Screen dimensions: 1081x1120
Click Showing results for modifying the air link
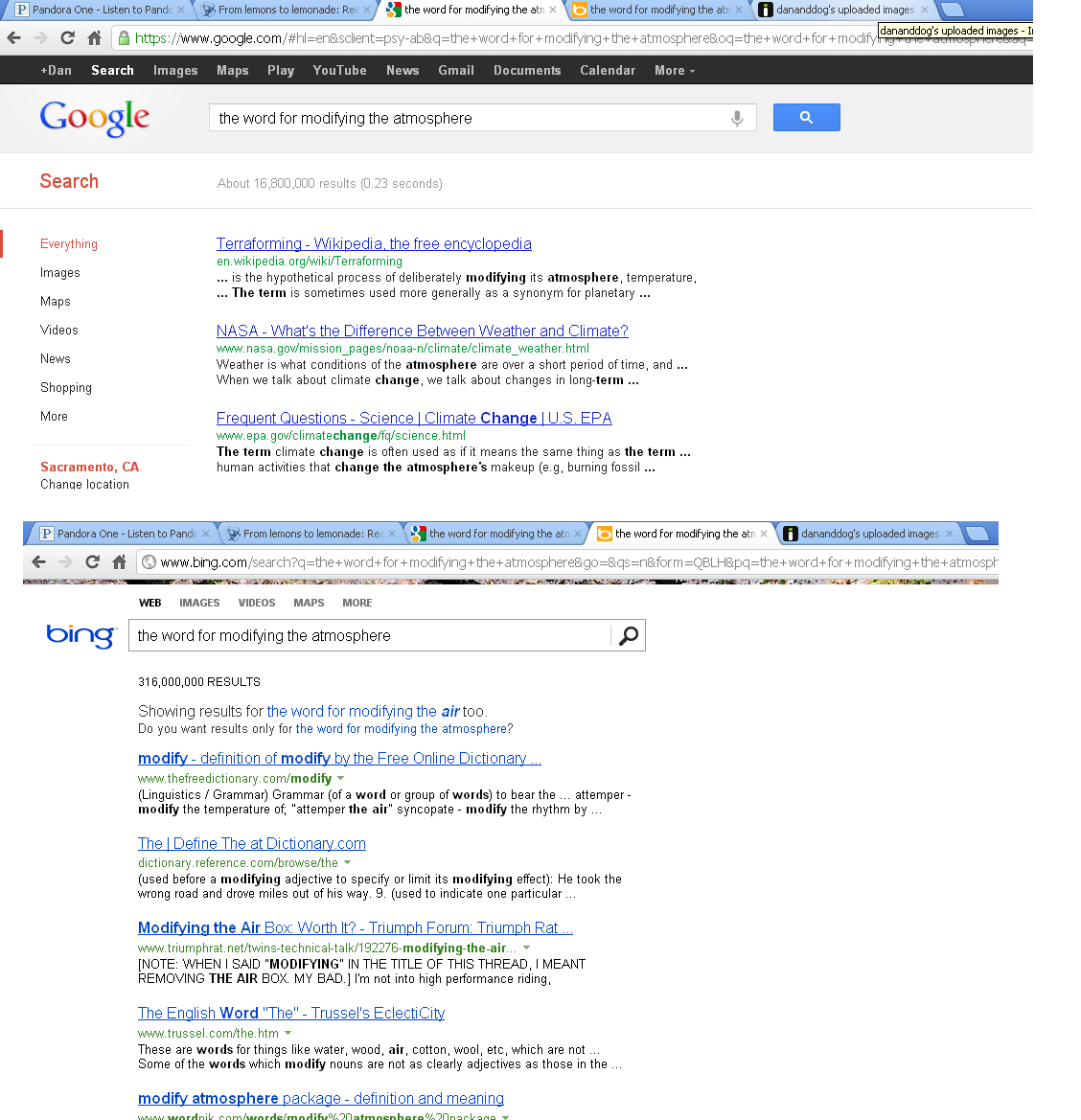tap(363, 712)
